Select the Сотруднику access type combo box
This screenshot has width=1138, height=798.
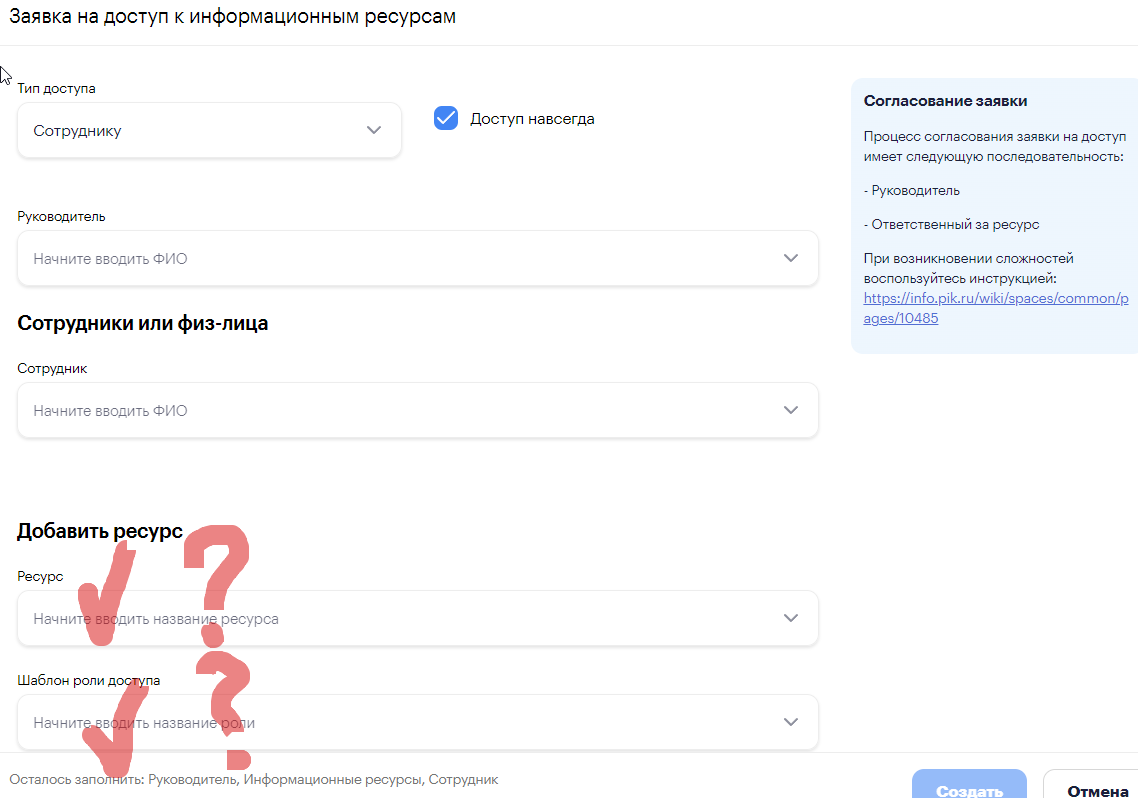(x=209, y=131)
